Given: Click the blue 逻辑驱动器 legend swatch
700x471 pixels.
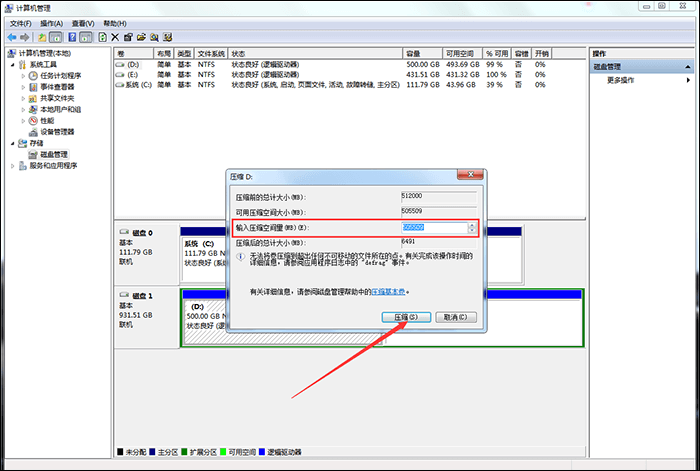Looking at the screenshot, I should coord(262,452).
